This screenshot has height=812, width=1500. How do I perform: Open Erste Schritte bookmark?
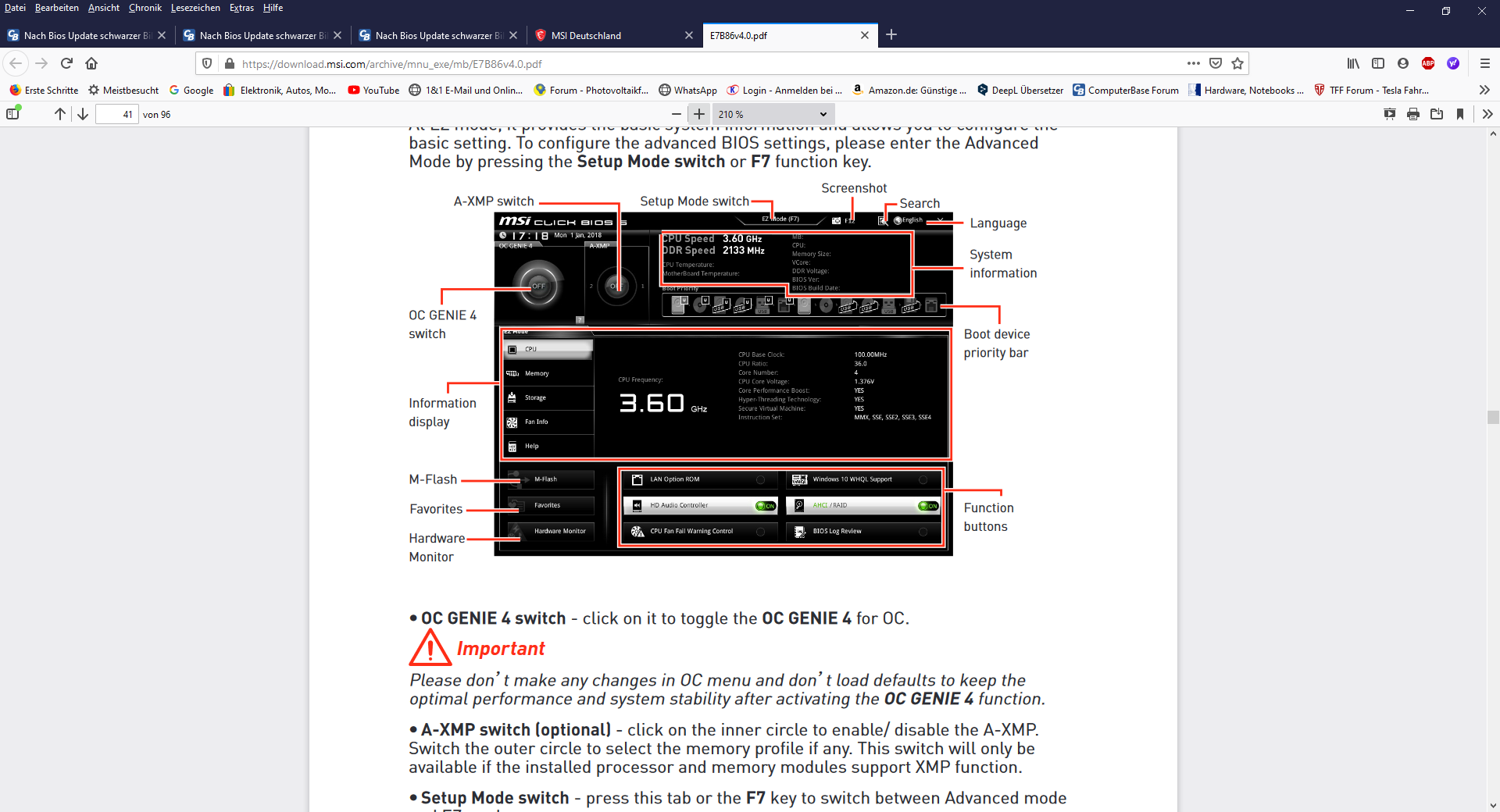(x=44, y=90)
